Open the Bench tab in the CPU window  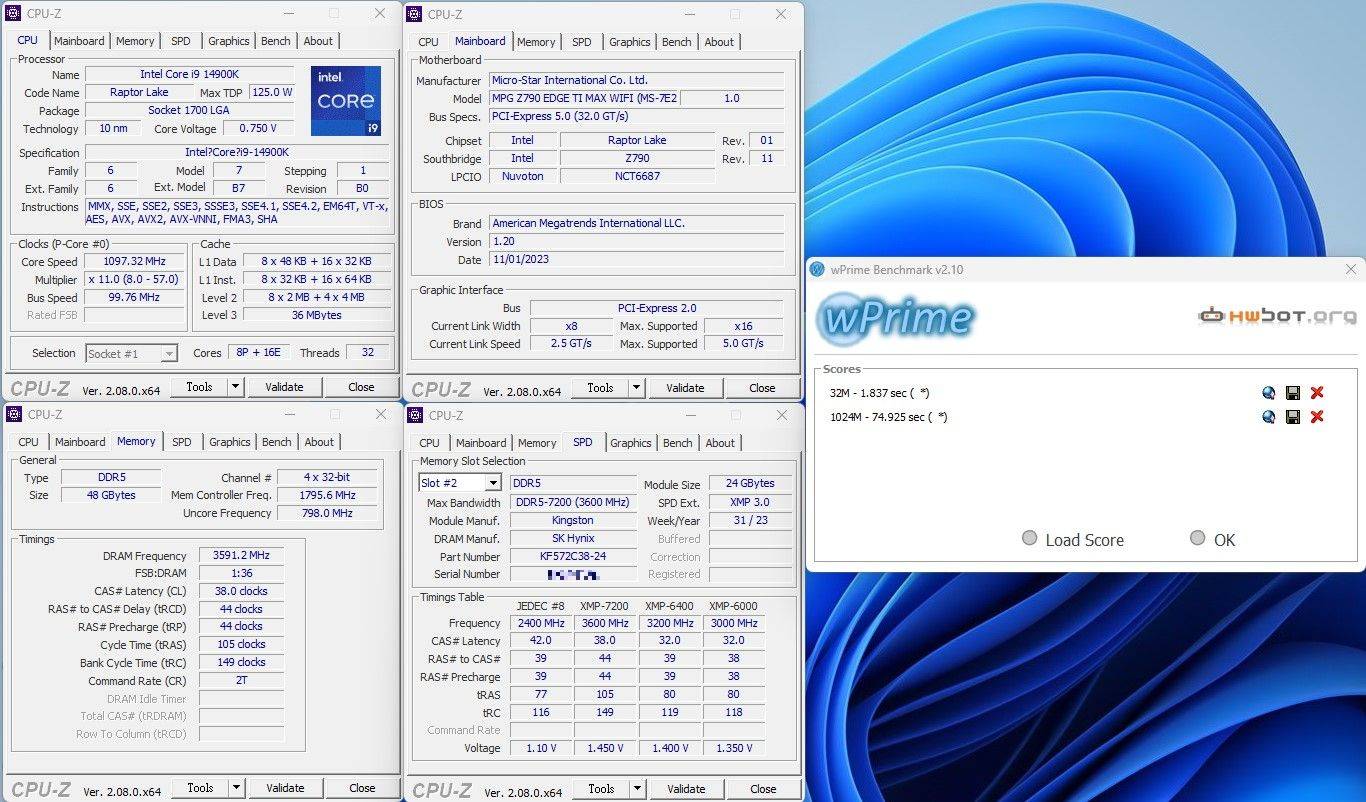click(276, 41)
